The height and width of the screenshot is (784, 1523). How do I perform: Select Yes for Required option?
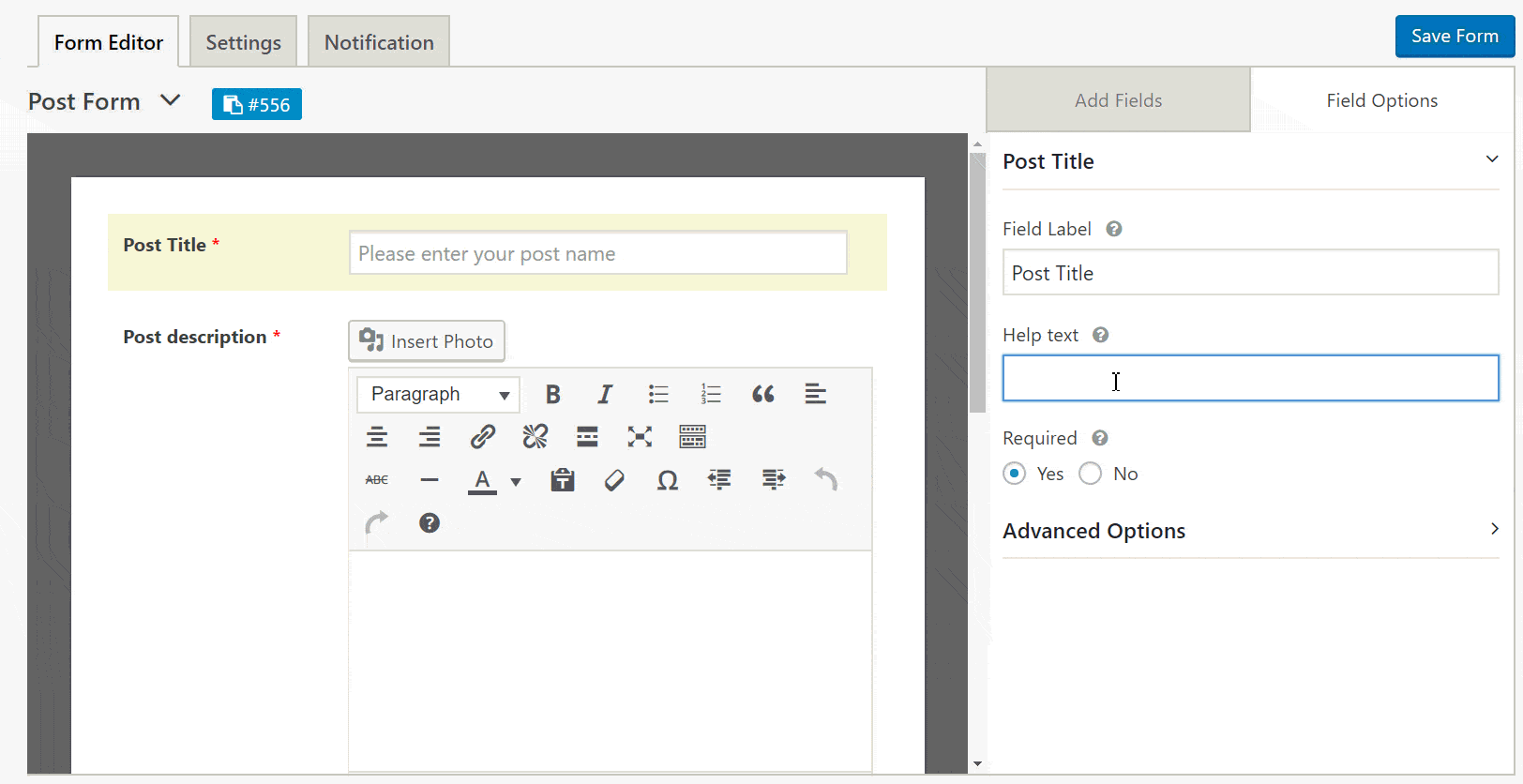(1014, 474)
